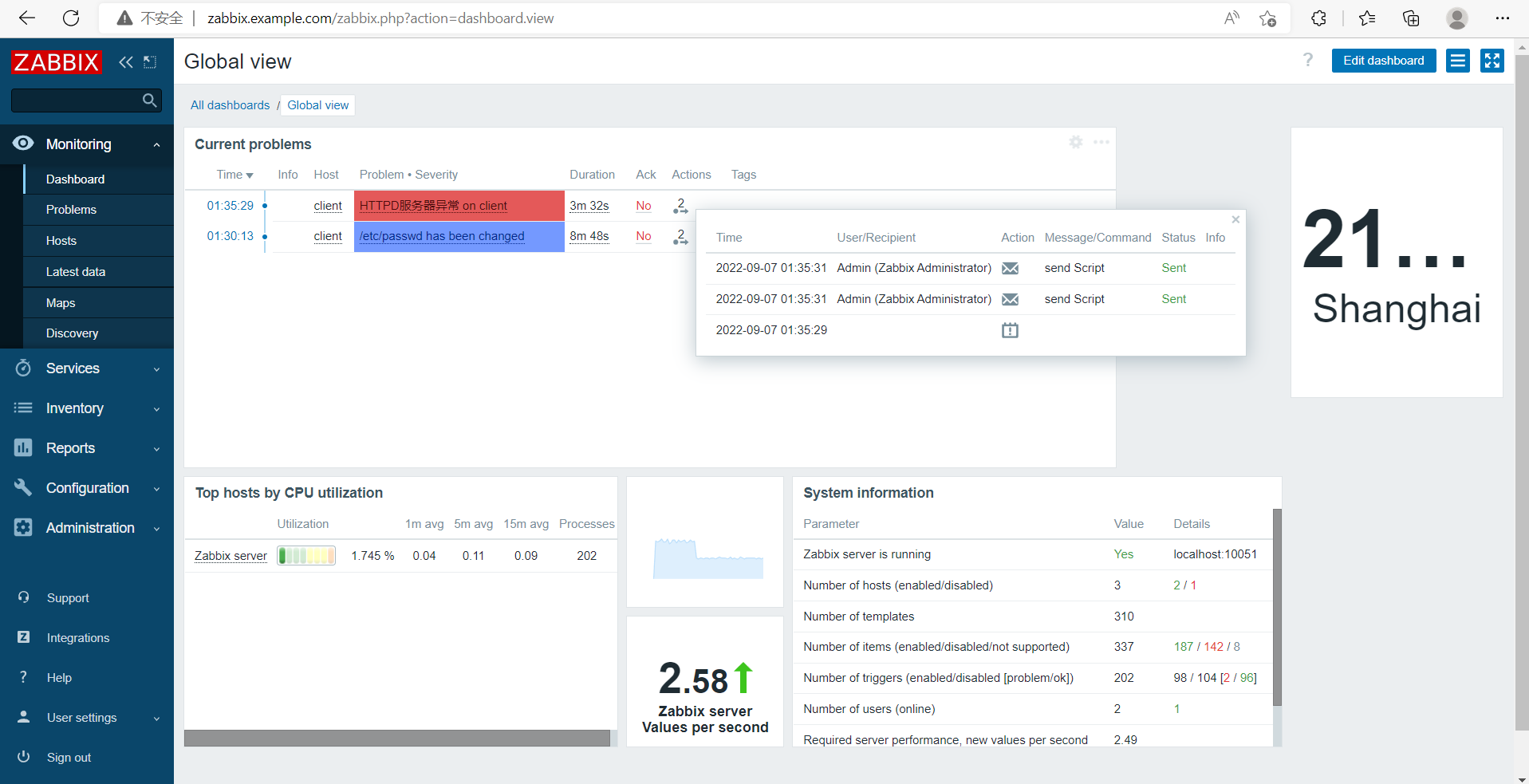Click the Services clock icon
The height and width of the screenshot is (784, 1529).
(23, 368)
